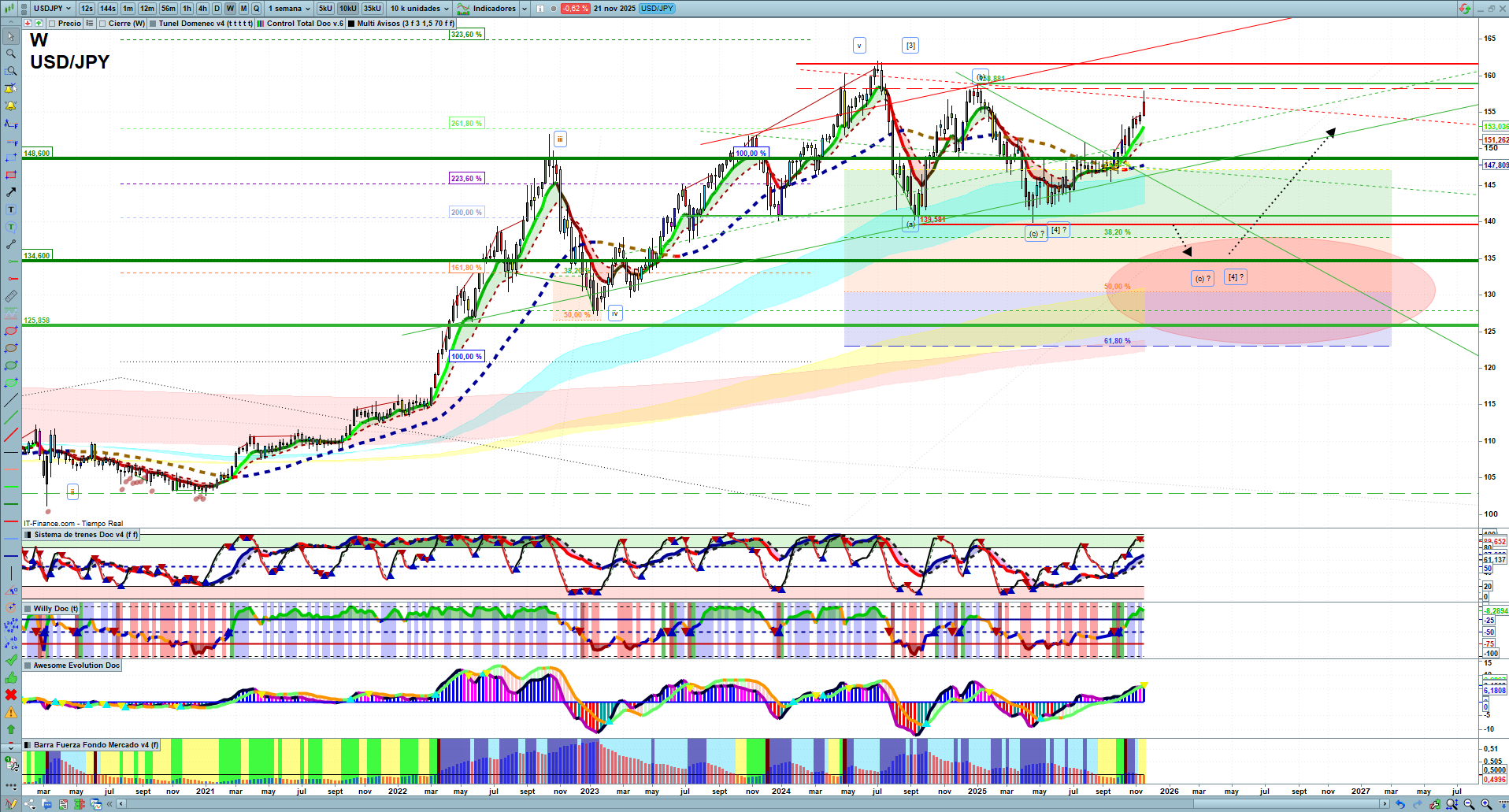Pick the red ellipse drawing tool

pyautogui.click(x=11, y=331)
